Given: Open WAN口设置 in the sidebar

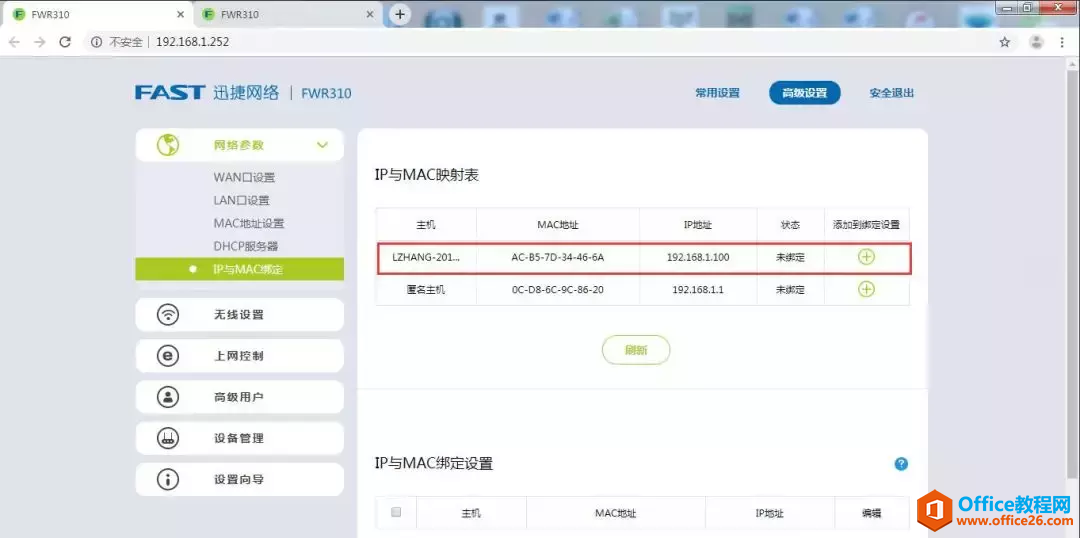Looking at the screenshot, I should tap(244, 177).
